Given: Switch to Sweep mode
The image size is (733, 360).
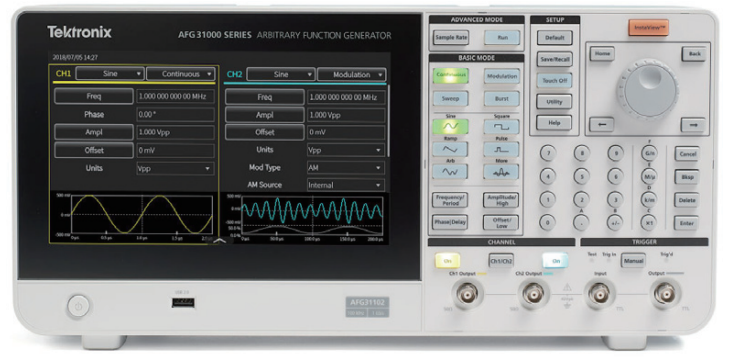Looking at the screenshot, I should coord(450,99).
